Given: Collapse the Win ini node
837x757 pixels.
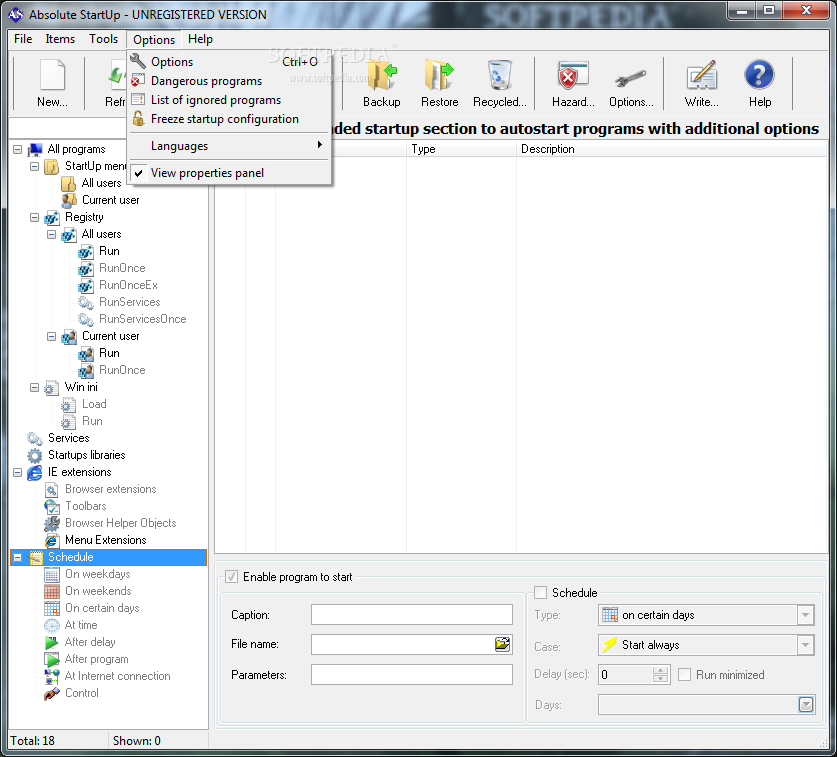Looking at the screenshot, I should (x=35, y=388).
